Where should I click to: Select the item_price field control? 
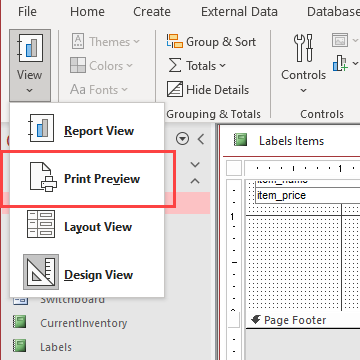pos(308,195)
